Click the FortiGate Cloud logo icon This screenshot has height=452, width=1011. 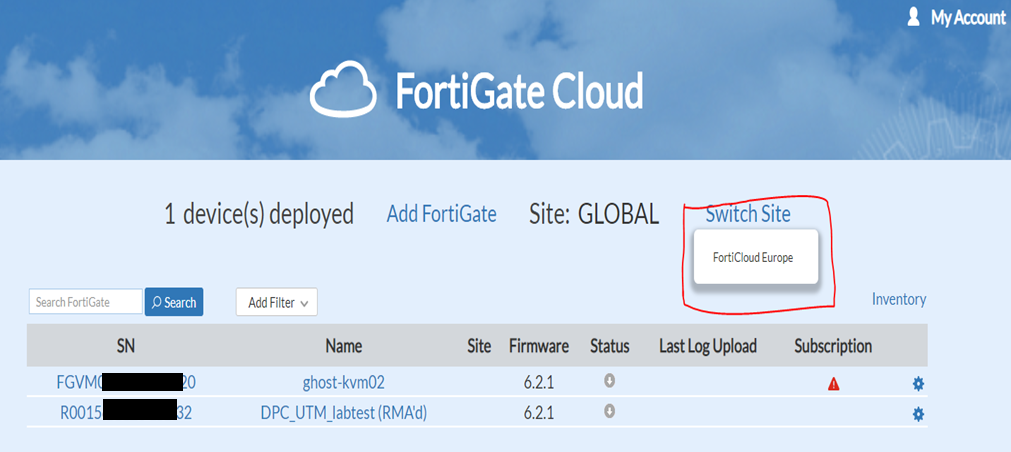pos(346,91)
